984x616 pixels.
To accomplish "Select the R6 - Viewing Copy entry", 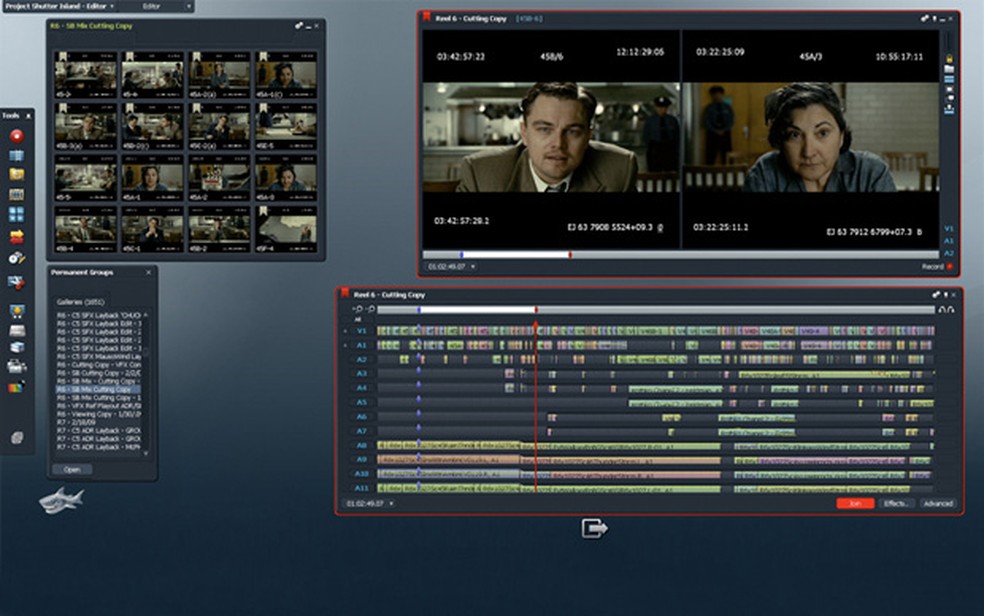I will click(98, 414).
